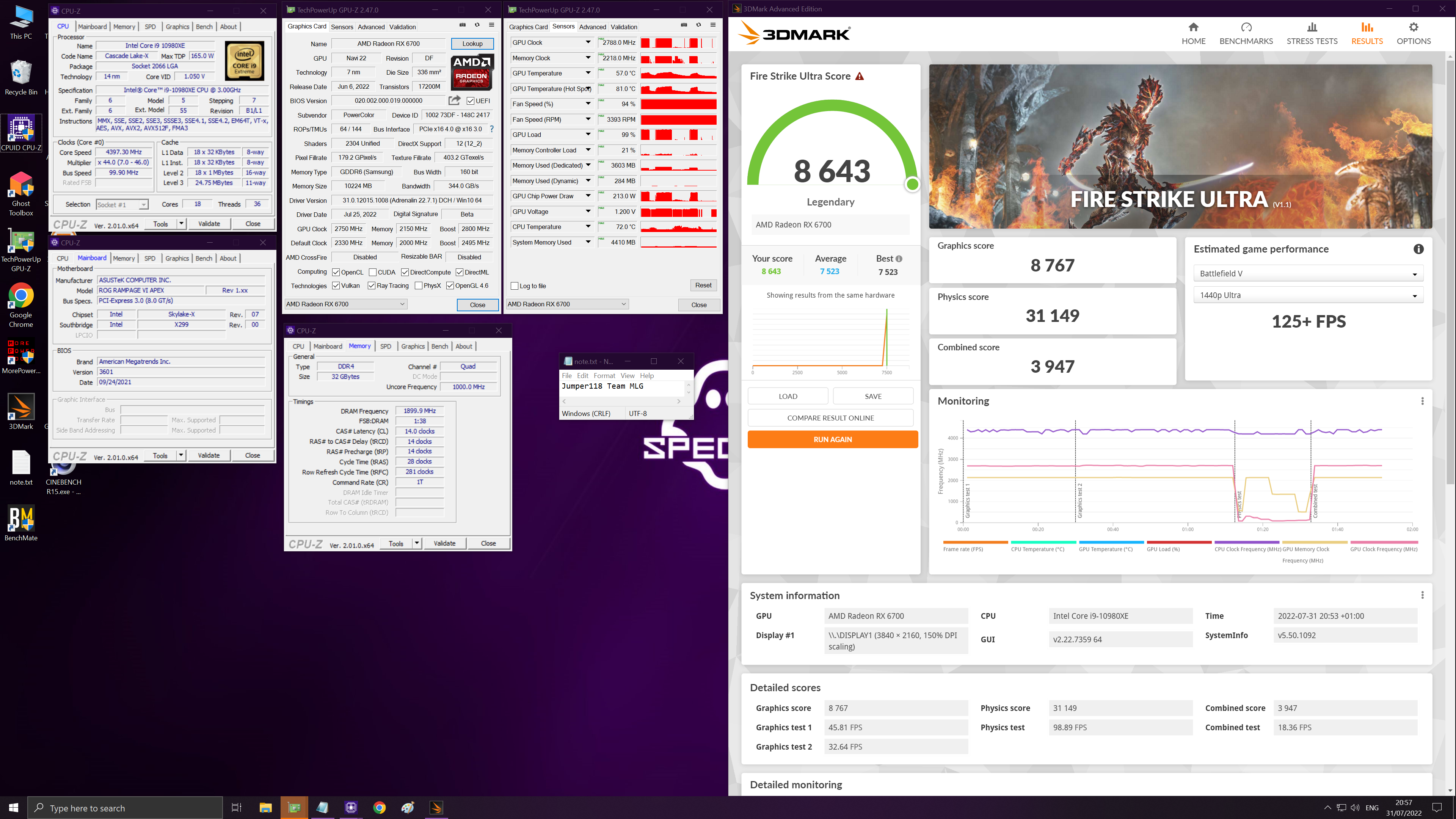The height and width of the screenshot is (819, 1456).
Task: Open the Graphics tab in CPU-Z Memory window
Action: click(413, 347)
